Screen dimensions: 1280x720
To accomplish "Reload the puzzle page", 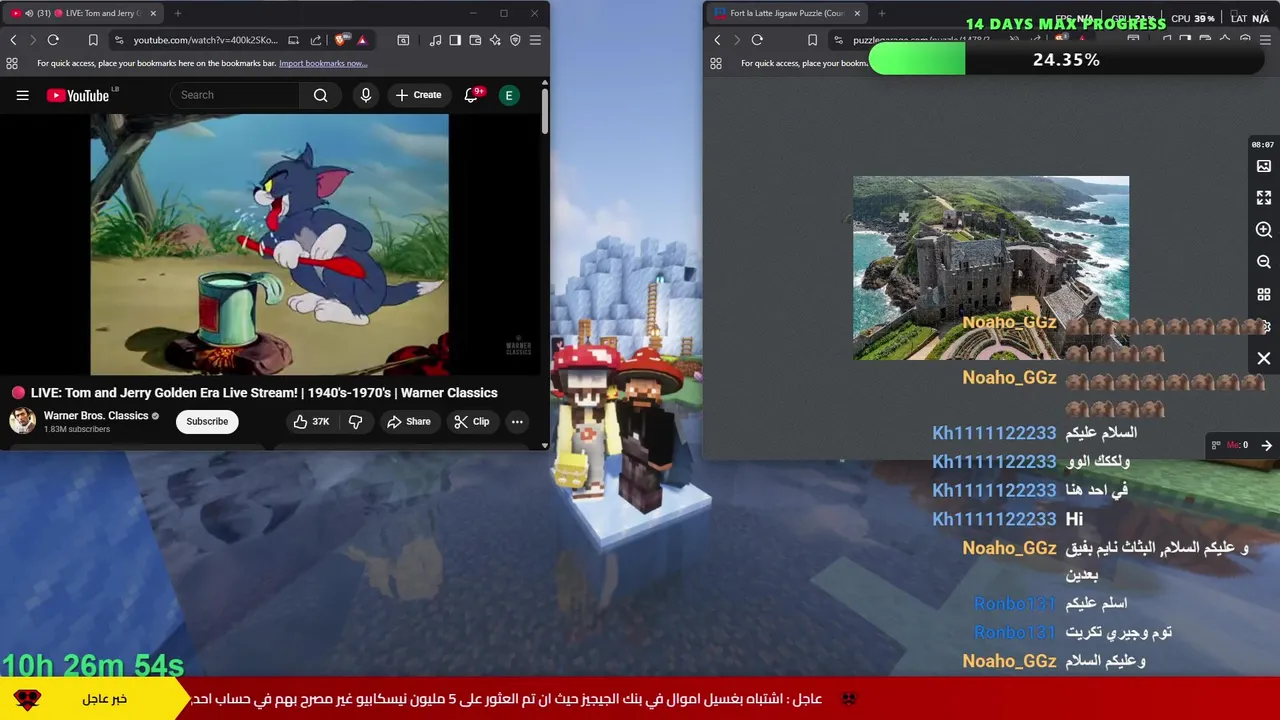I will click(757, 40).
